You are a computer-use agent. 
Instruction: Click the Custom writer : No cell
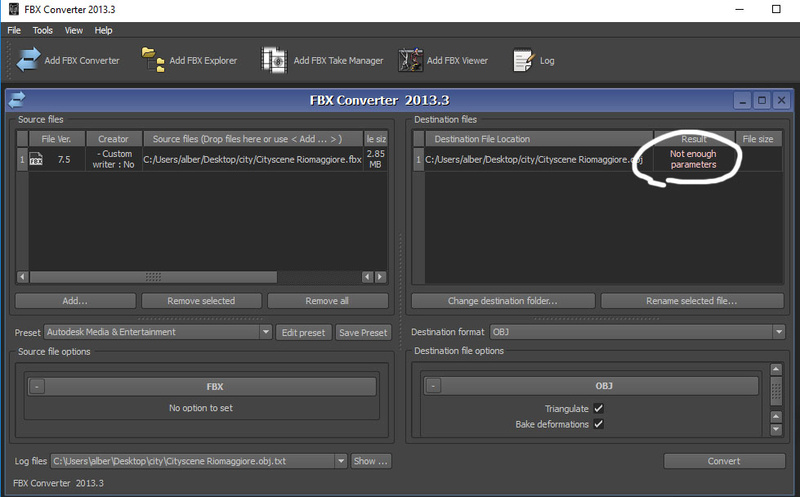[114, 159]
